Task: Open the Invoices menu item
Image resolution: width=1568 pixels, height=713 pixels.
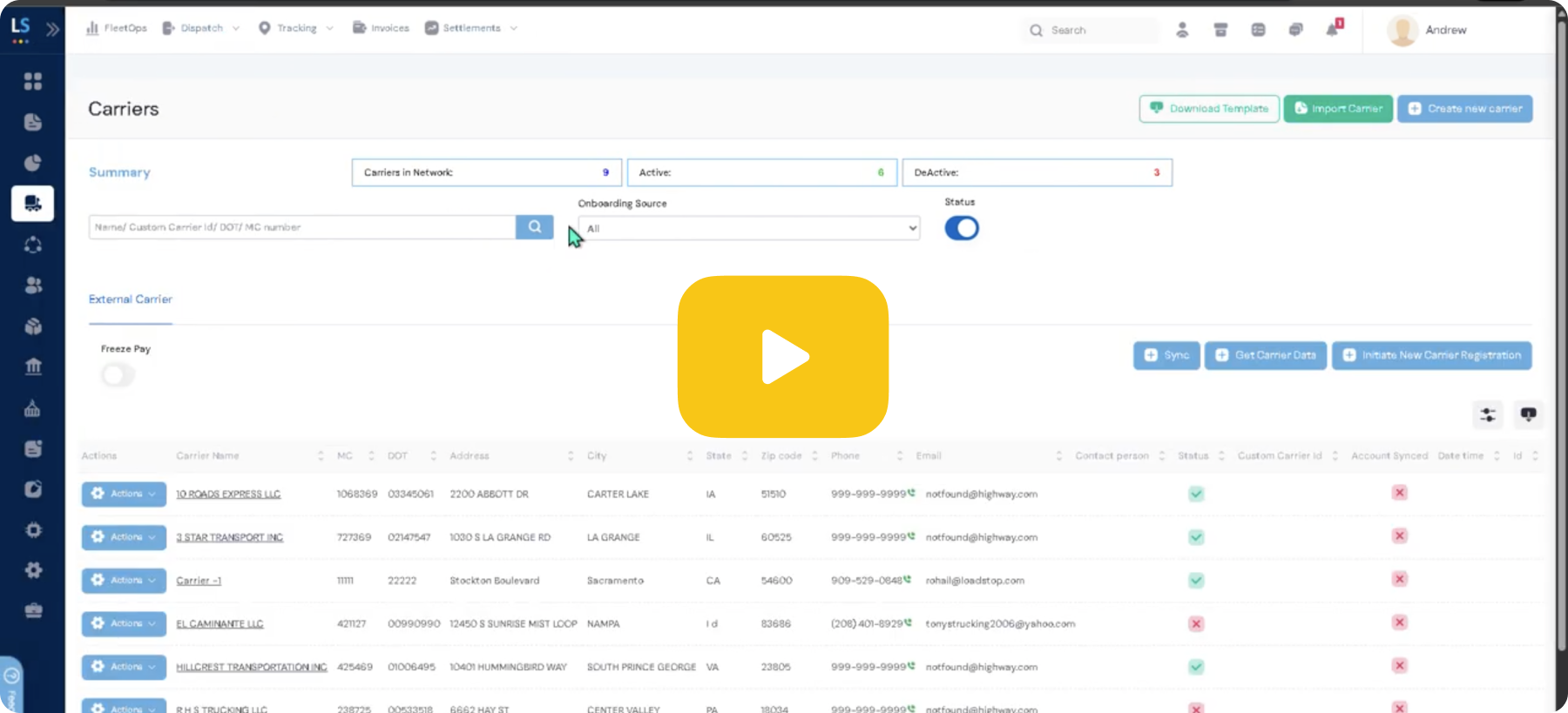Action: tap(381, 28)
